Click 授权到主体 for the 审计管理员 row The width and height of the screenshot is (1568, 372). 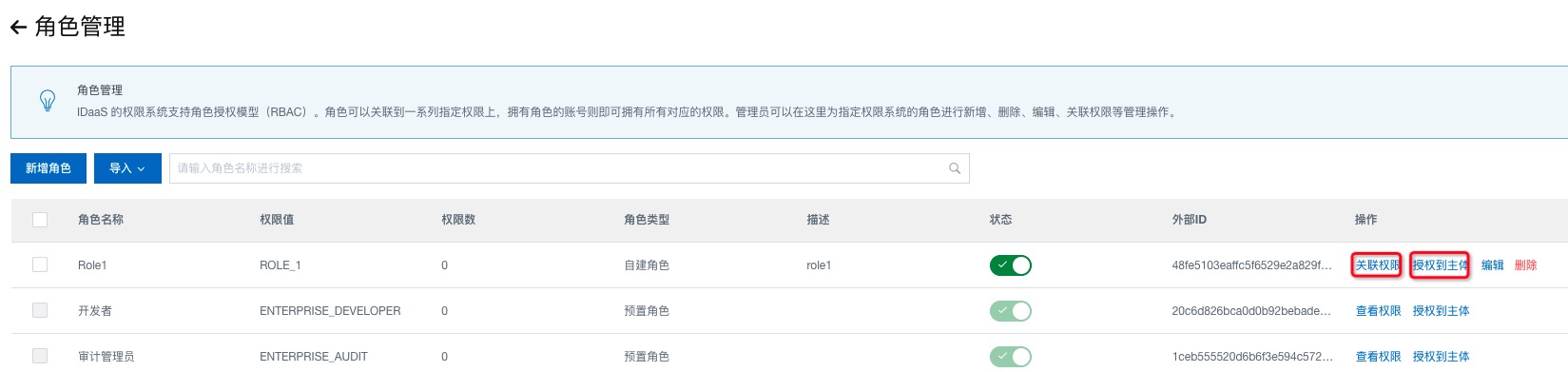pyautogui.click(x=1441, y=357)
